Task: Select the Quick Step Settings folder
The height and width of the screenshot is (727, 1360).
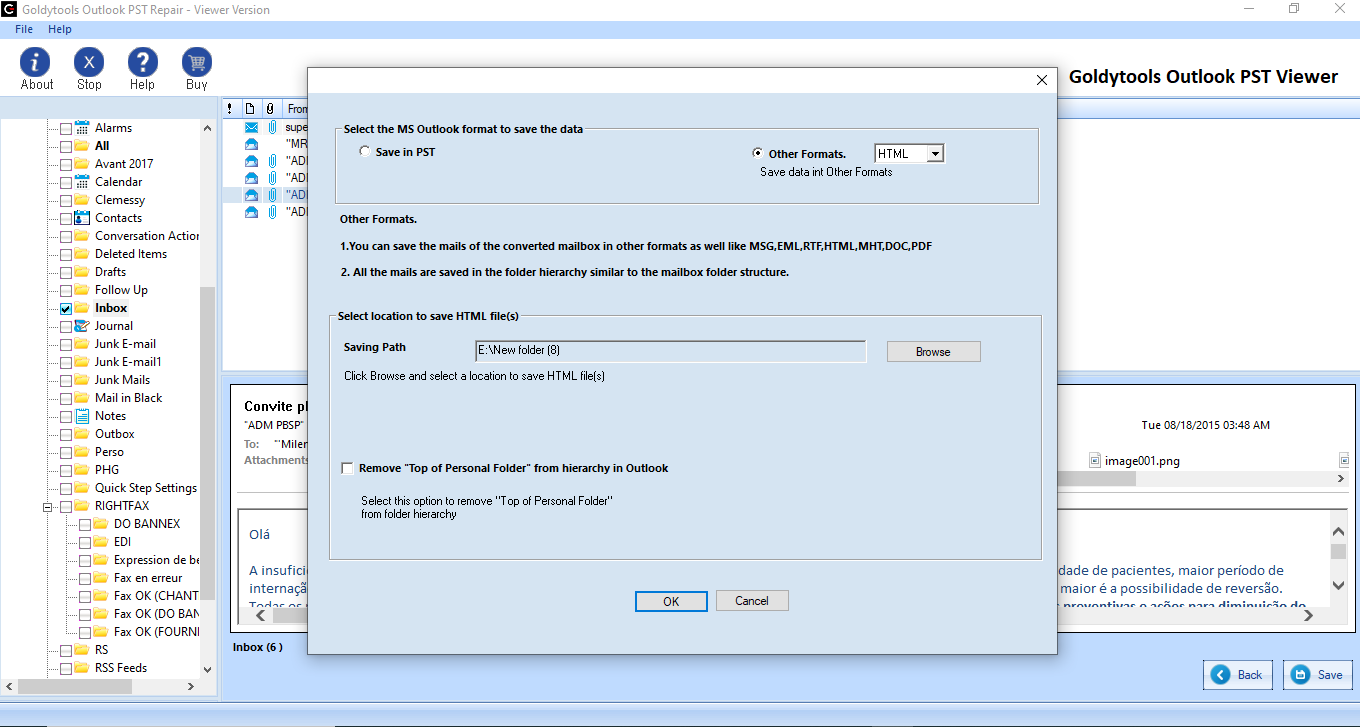Action: point(146,488)
